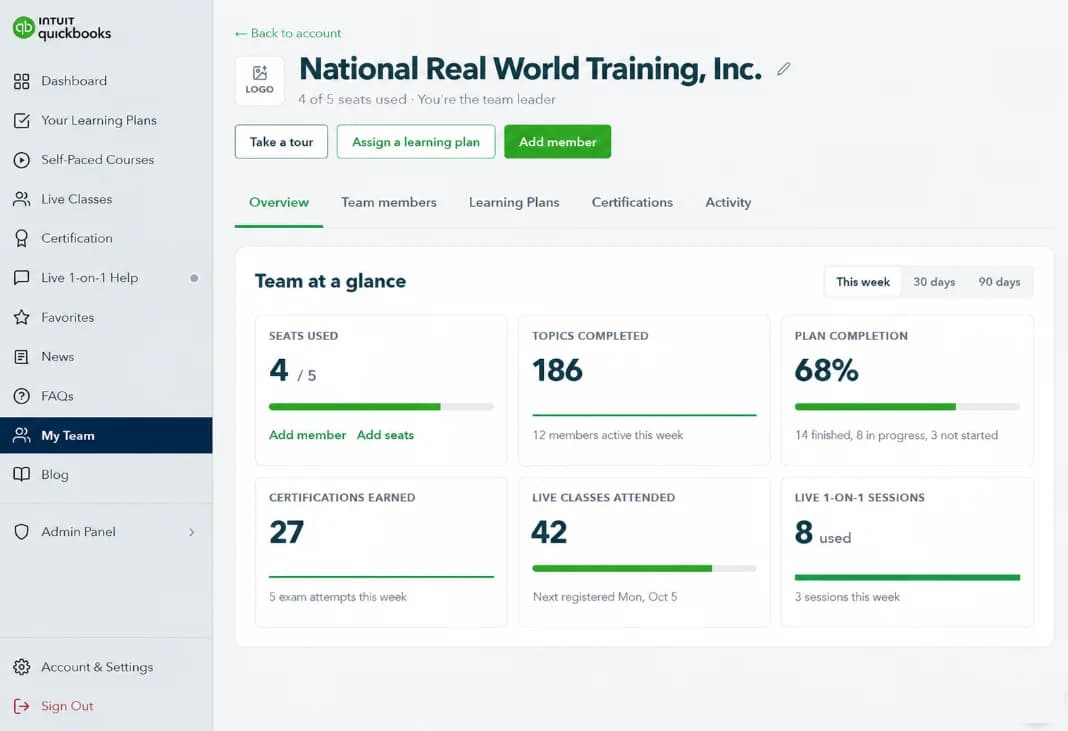Screen dimensions: 1068x731
Task: Click the Live Classes Attended value 42
Action: point(549,532)
